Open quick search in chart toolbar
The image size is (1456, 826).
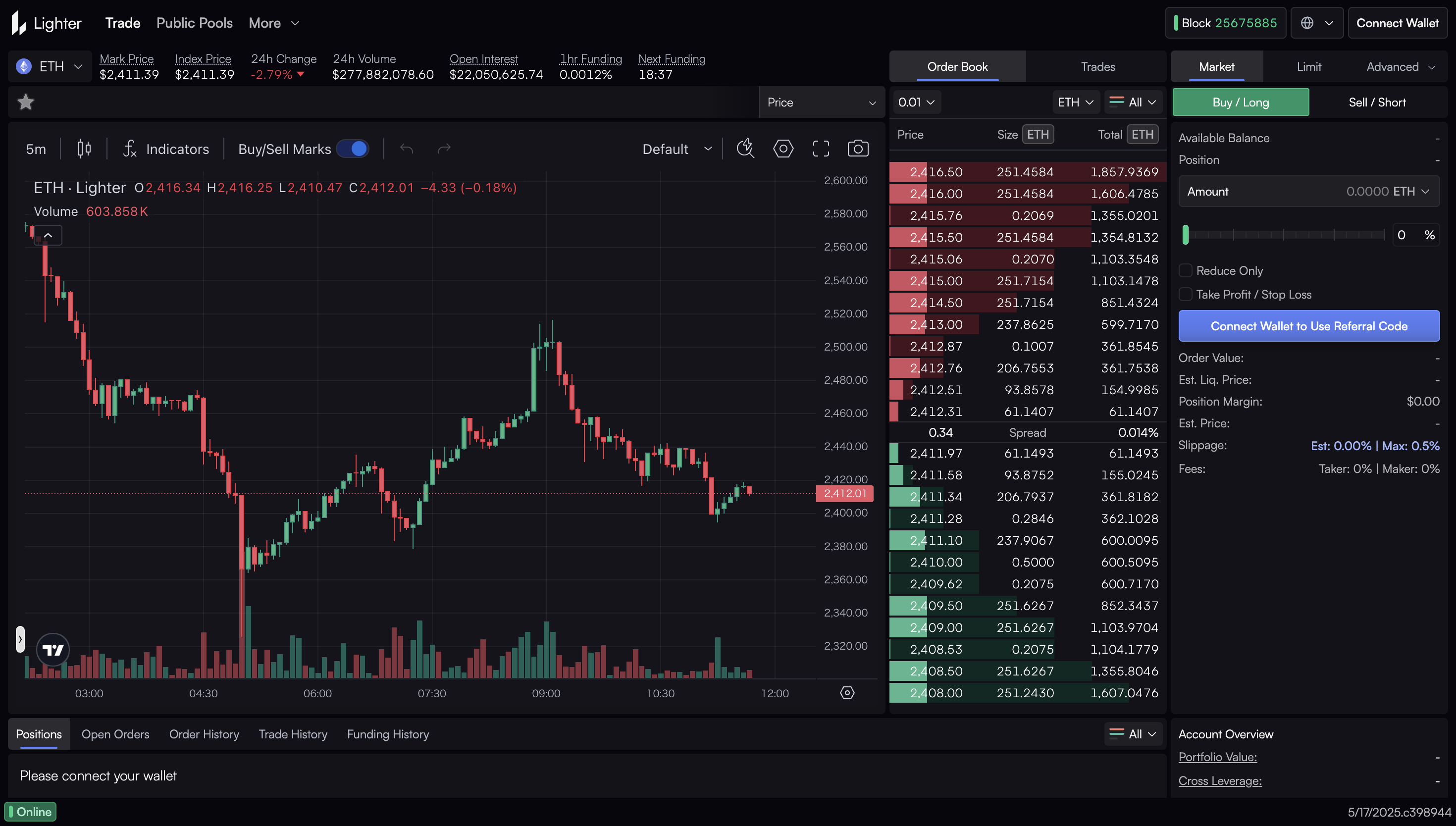pyautogui.click(x=745, y=149)
